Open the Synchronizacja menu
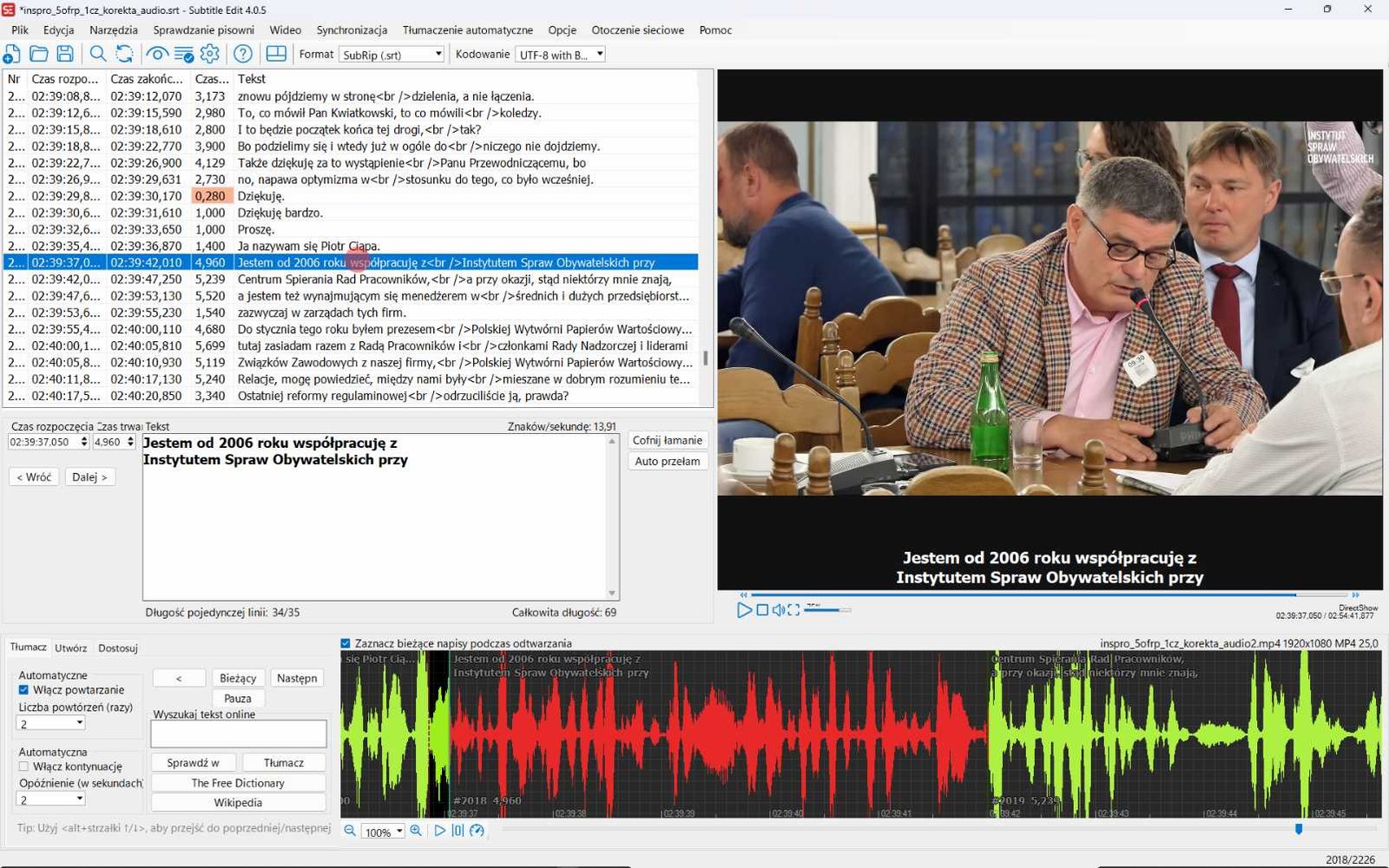 click(x=352, y=30)
